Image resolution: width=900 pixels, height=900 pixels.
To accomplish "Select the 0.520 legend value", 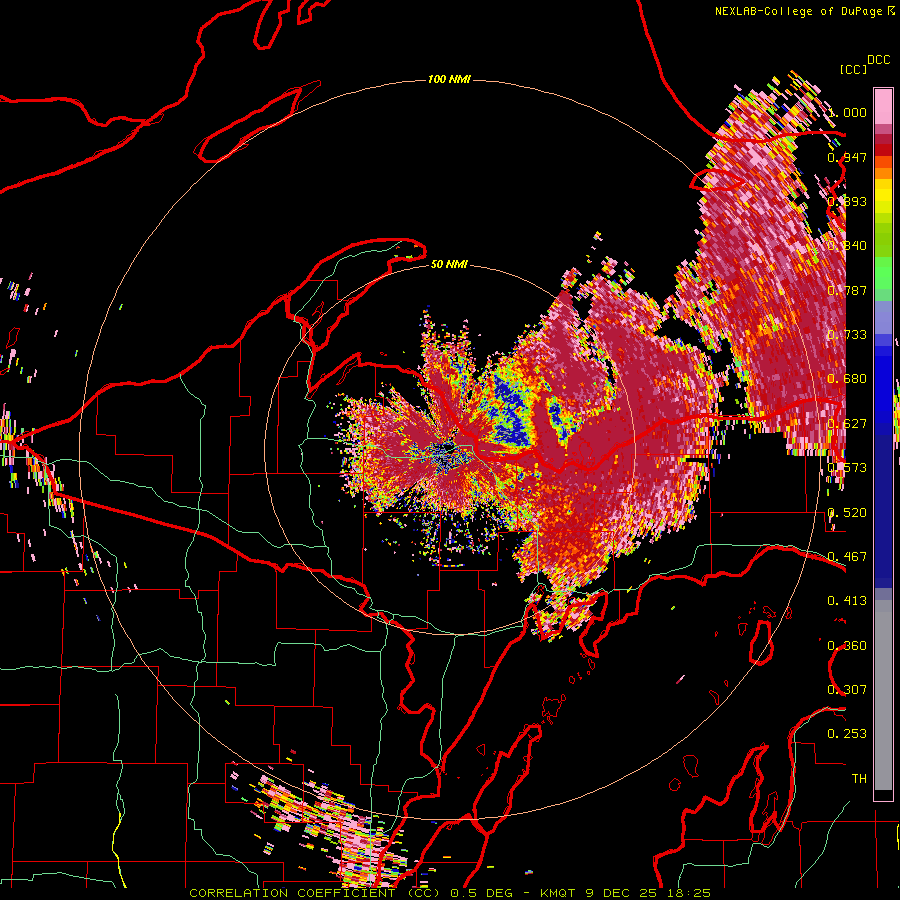I will point(847,513).
